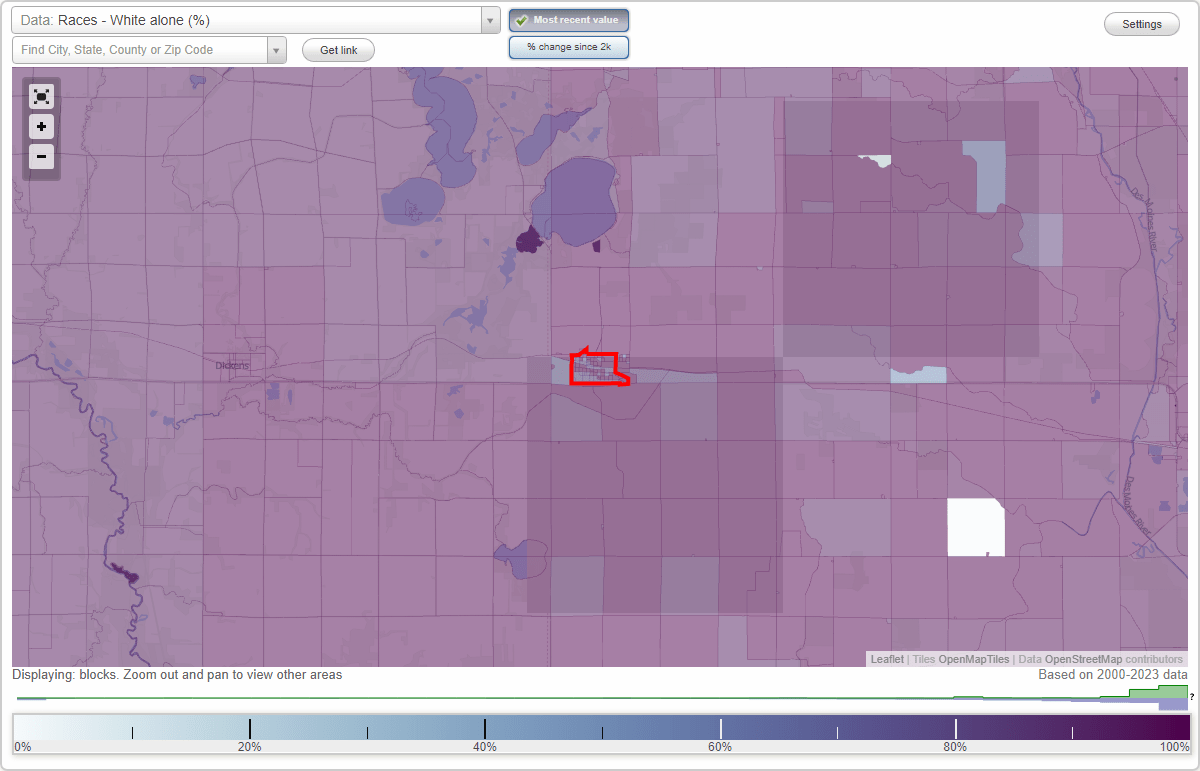The image size is (1200, 771).
Task: Click the Dickens town label on the map
Action: pos(233,365)
